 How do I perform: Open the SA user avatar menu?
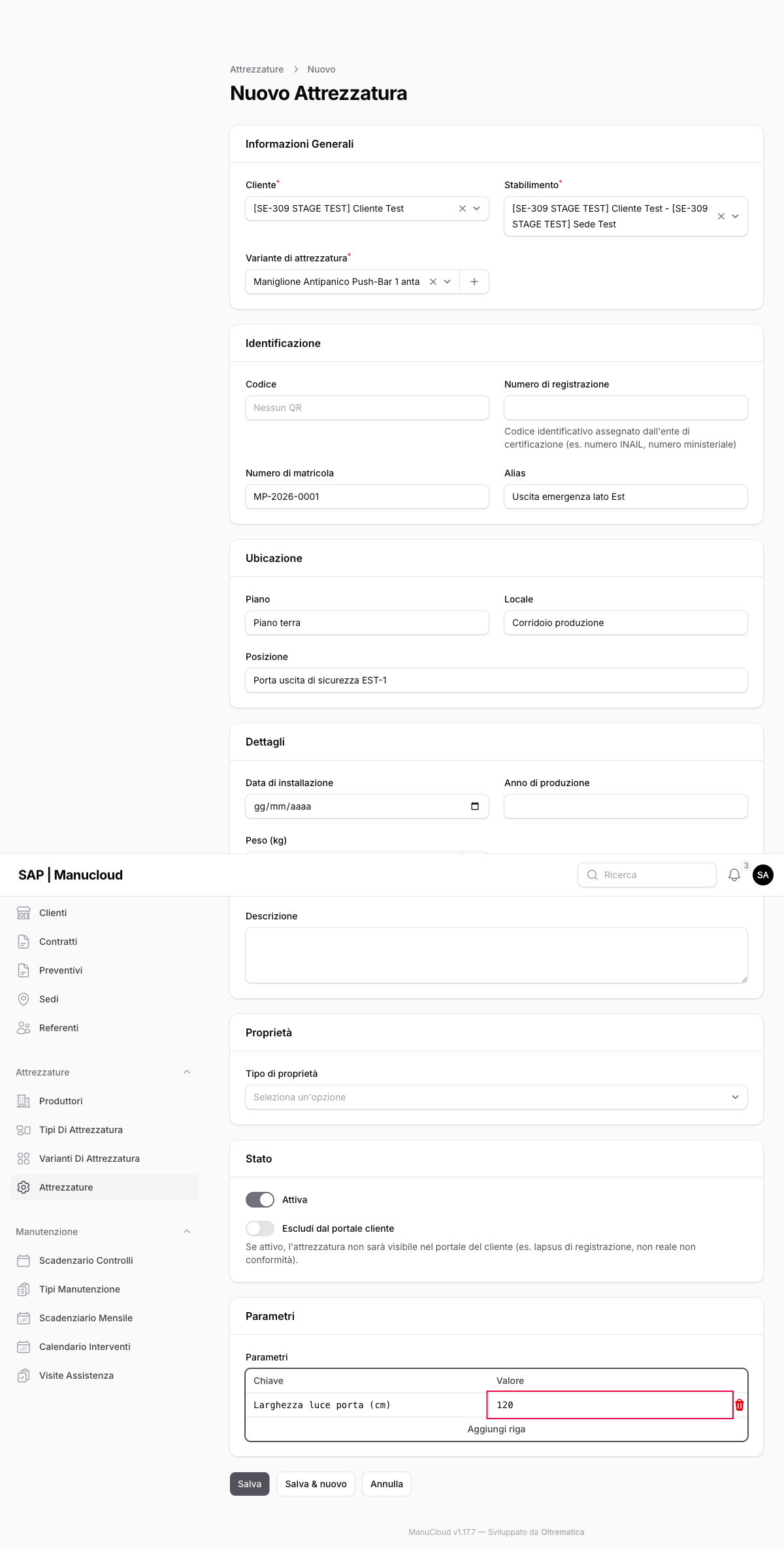tap(763, 875)
